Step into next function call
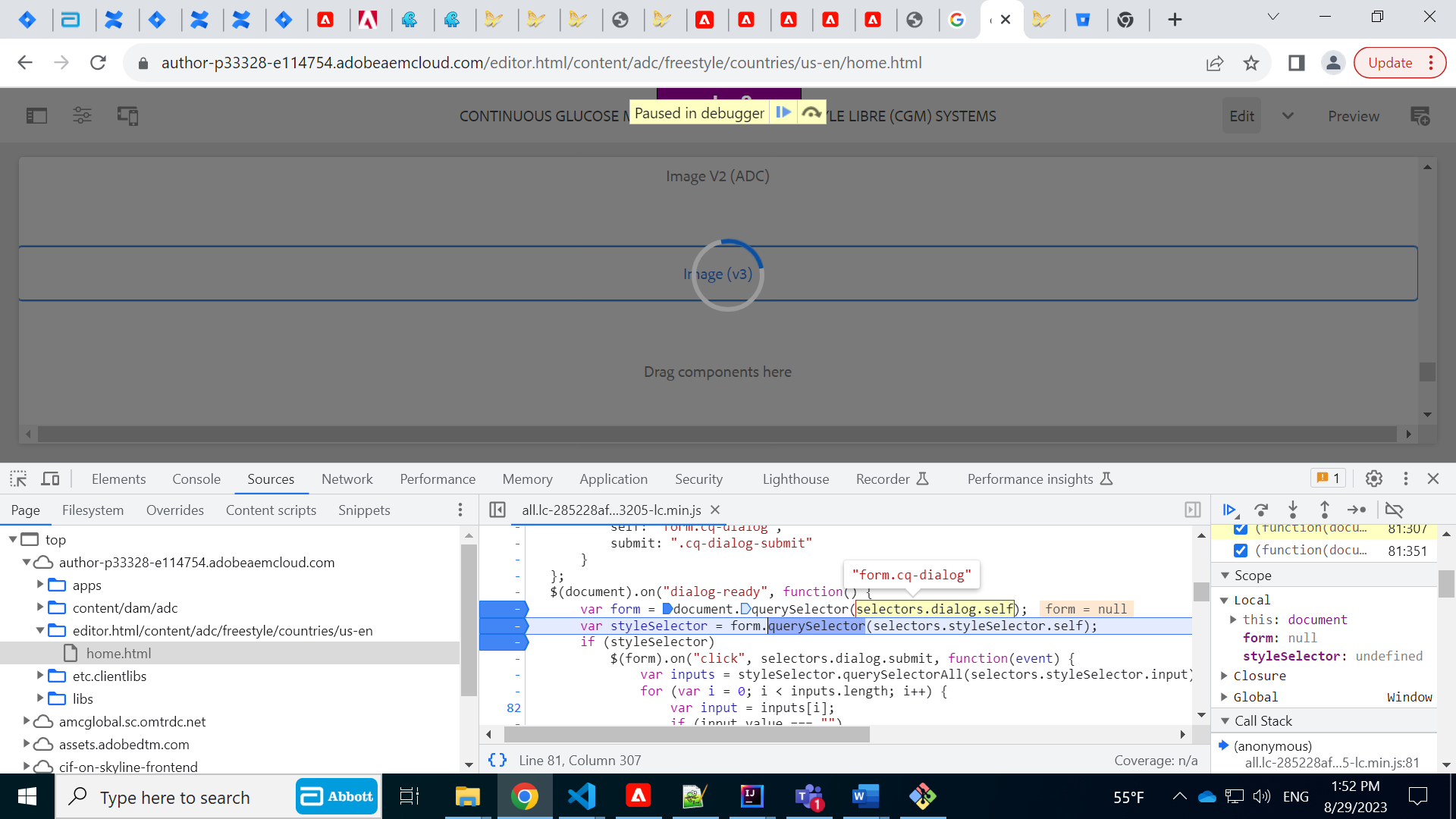This screenshot has height=819, width=1456. click(x=1293, y=510)
